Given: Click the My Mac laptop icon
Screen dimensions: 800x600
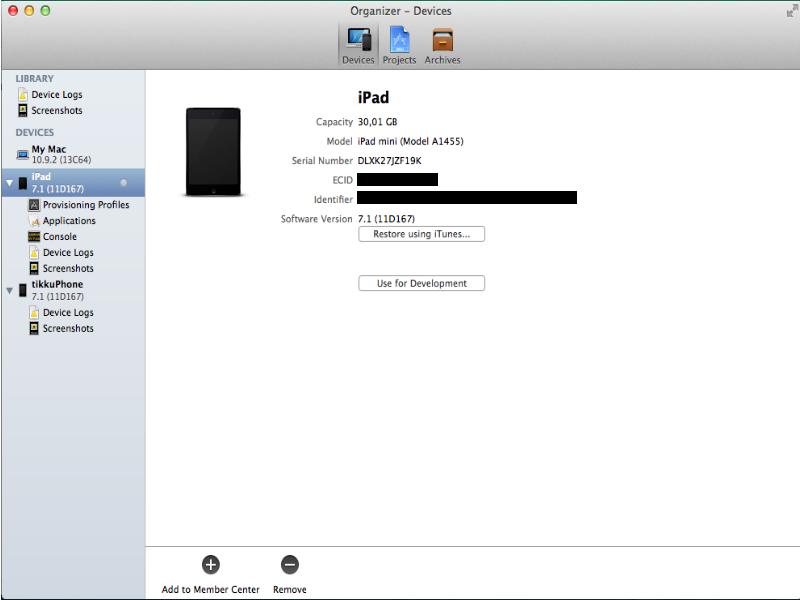Looking at the screenshot, I should click(x=22, y=154).
